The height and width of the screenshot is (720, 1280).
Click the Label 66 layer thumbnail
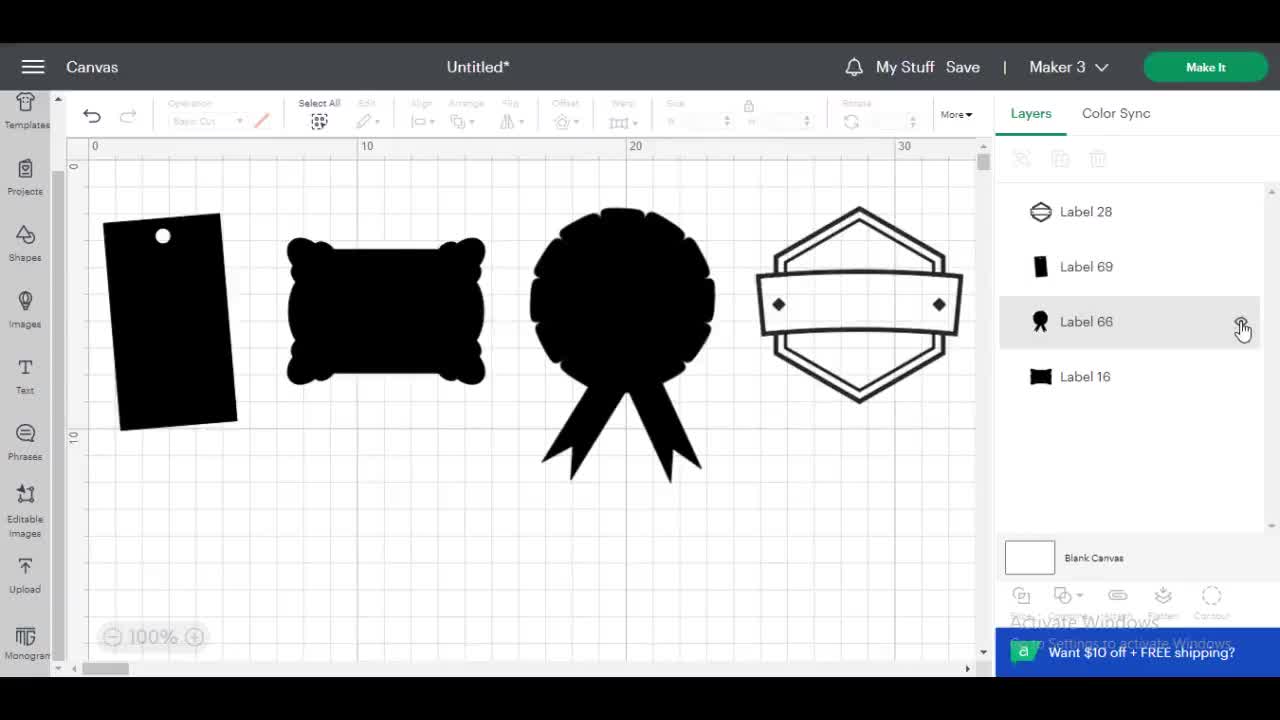pyautogui.click(x=1041, y=322)
